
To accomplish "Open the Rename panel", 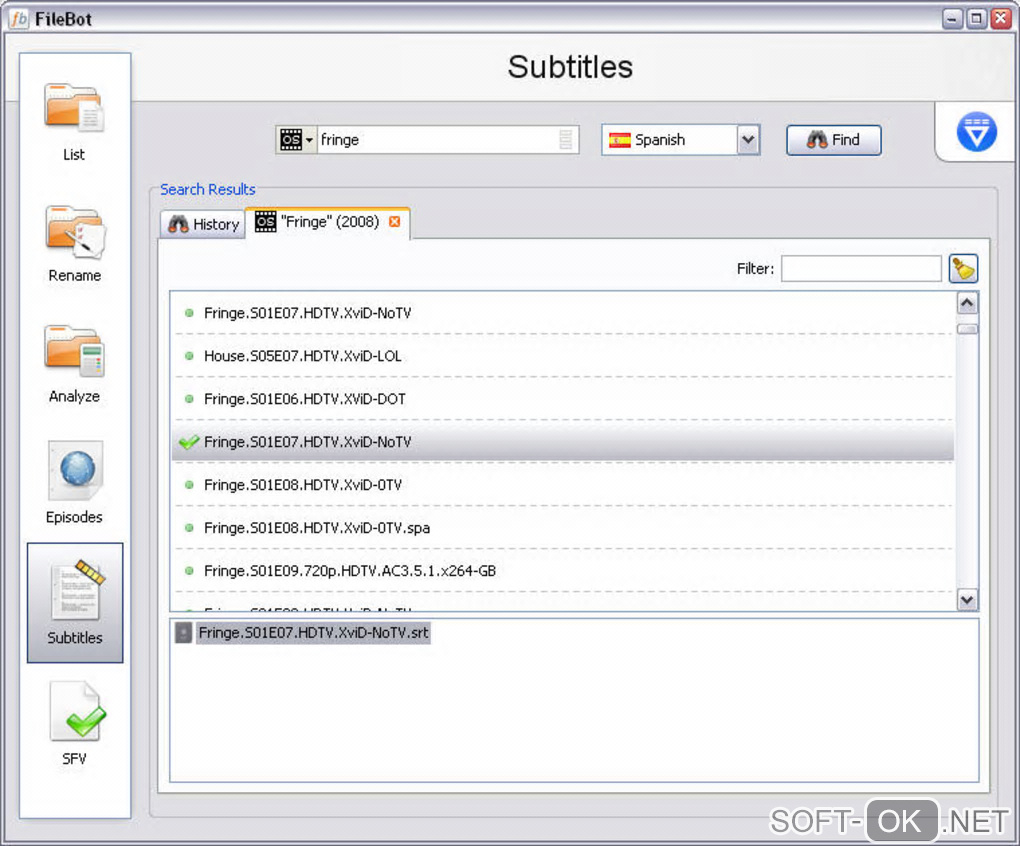I will tap(74, 244).
